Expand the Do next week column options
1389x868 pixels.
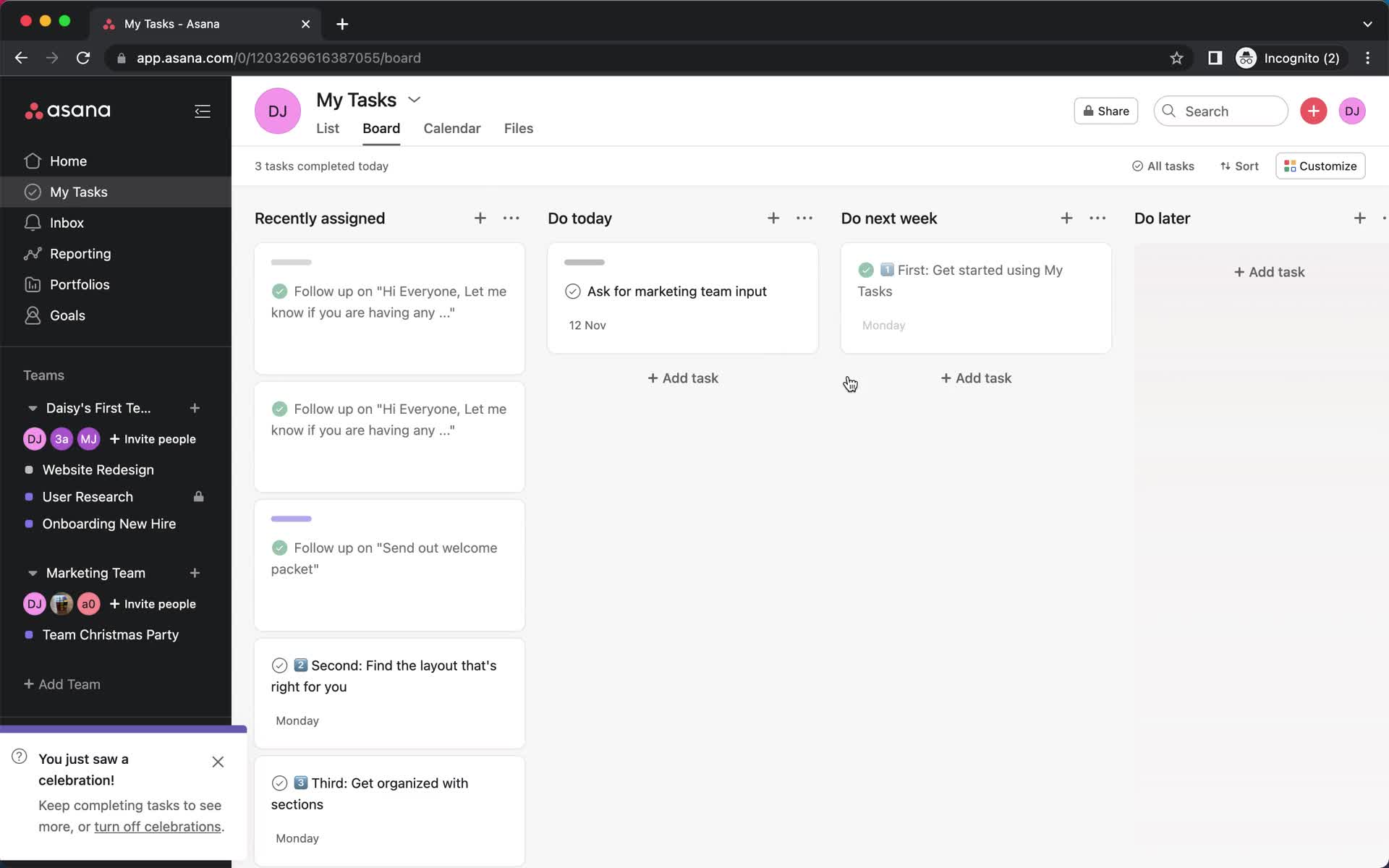[x=1098, y=218]
